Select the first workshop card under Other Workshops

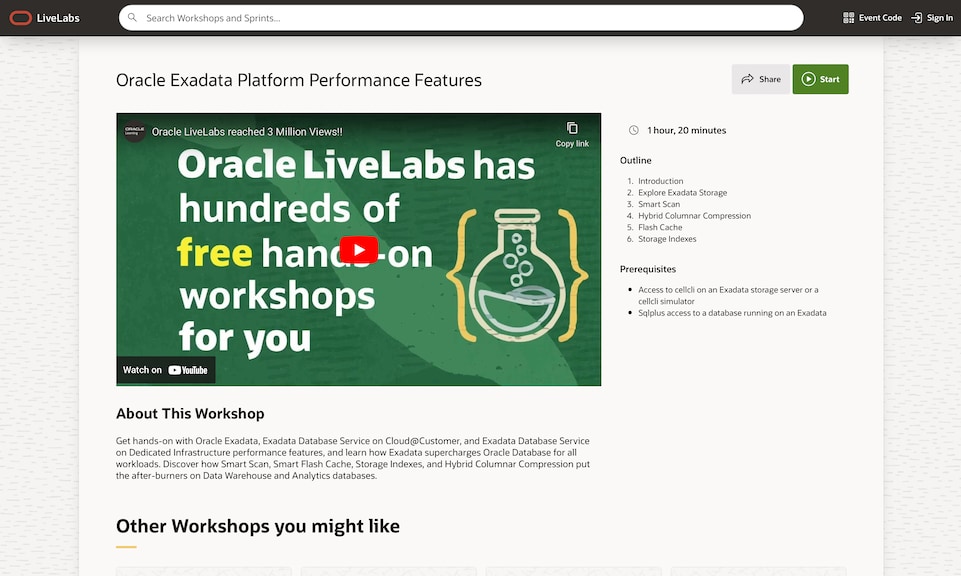[203, 572]
